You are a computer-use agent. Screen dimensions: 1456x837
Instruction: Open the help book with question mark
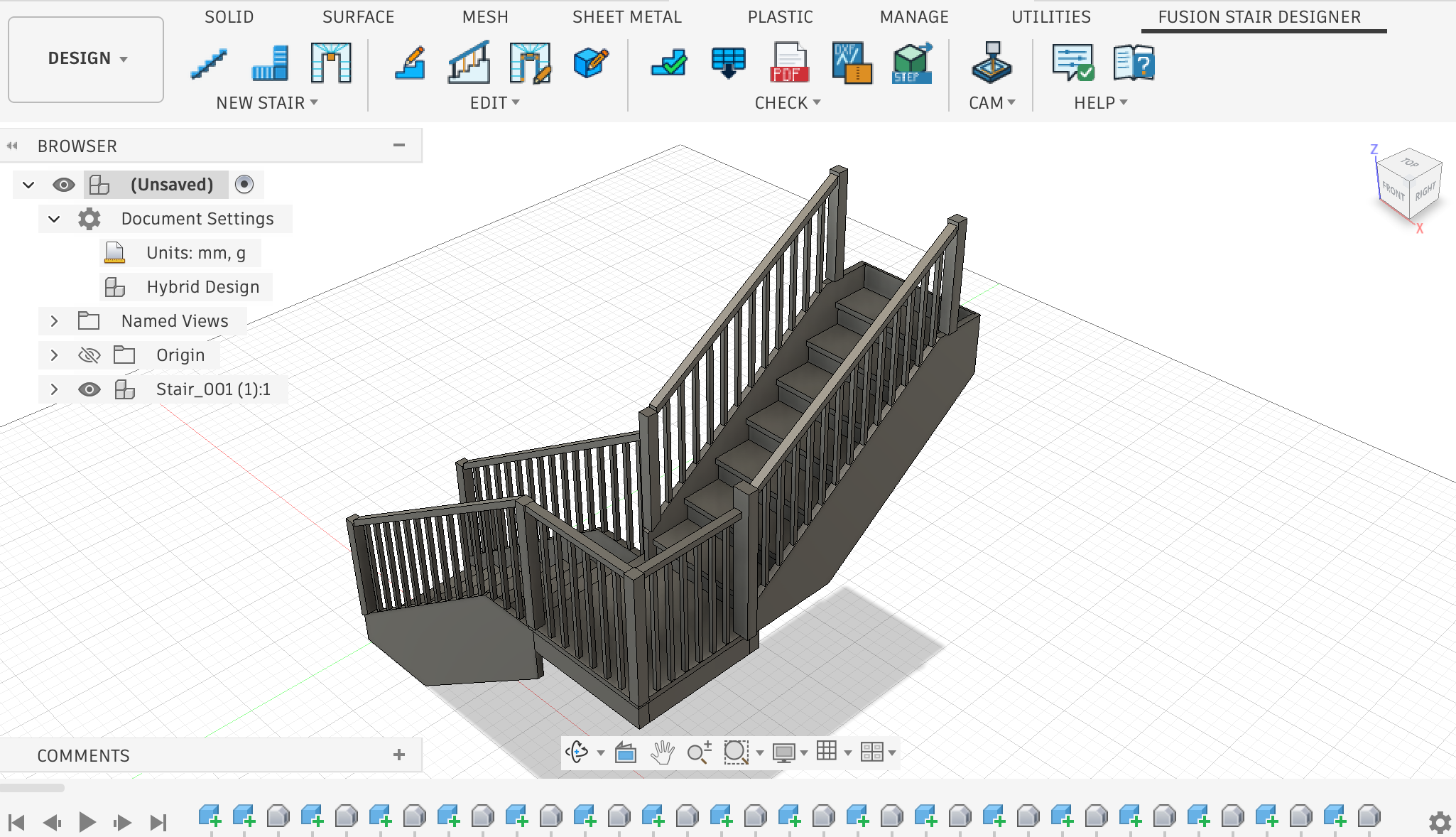[x=1134, y=63]
